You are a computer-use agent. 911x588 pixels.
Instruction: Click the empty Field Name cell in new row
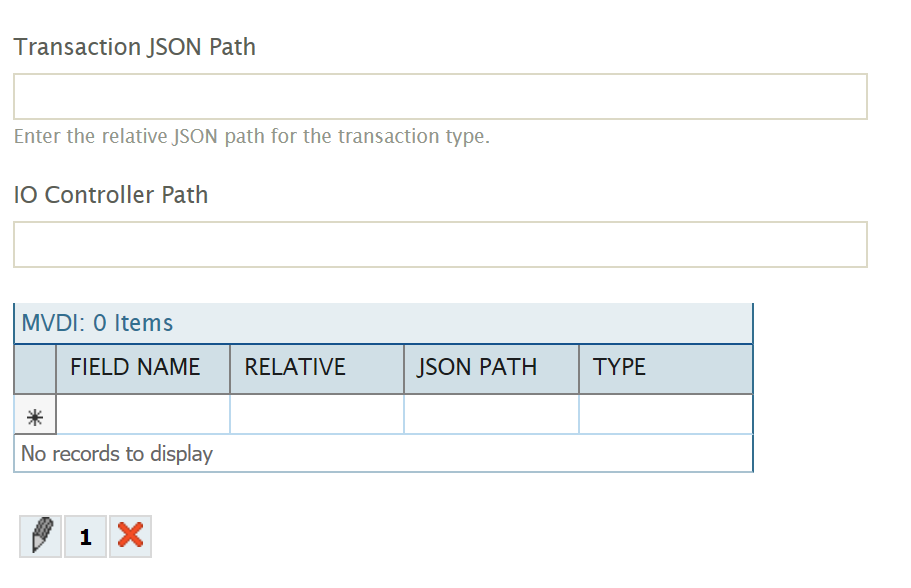pyautogui.click(x=142, y=415)
